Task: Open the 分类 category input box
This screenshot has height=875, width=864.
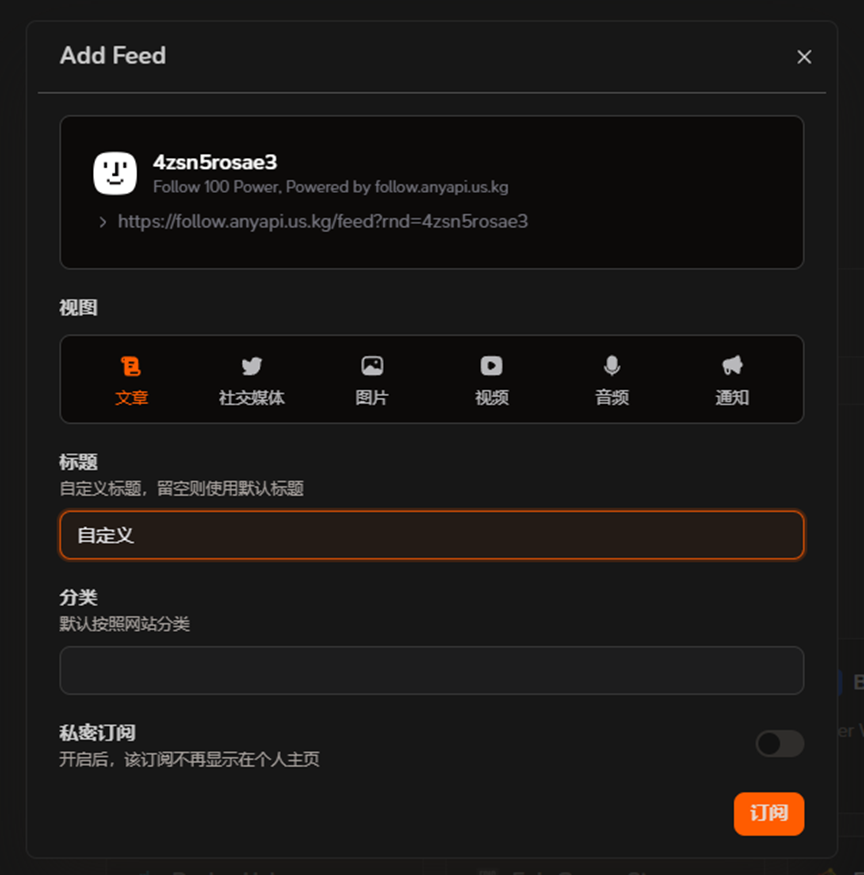Action: (x=431, y=670)
